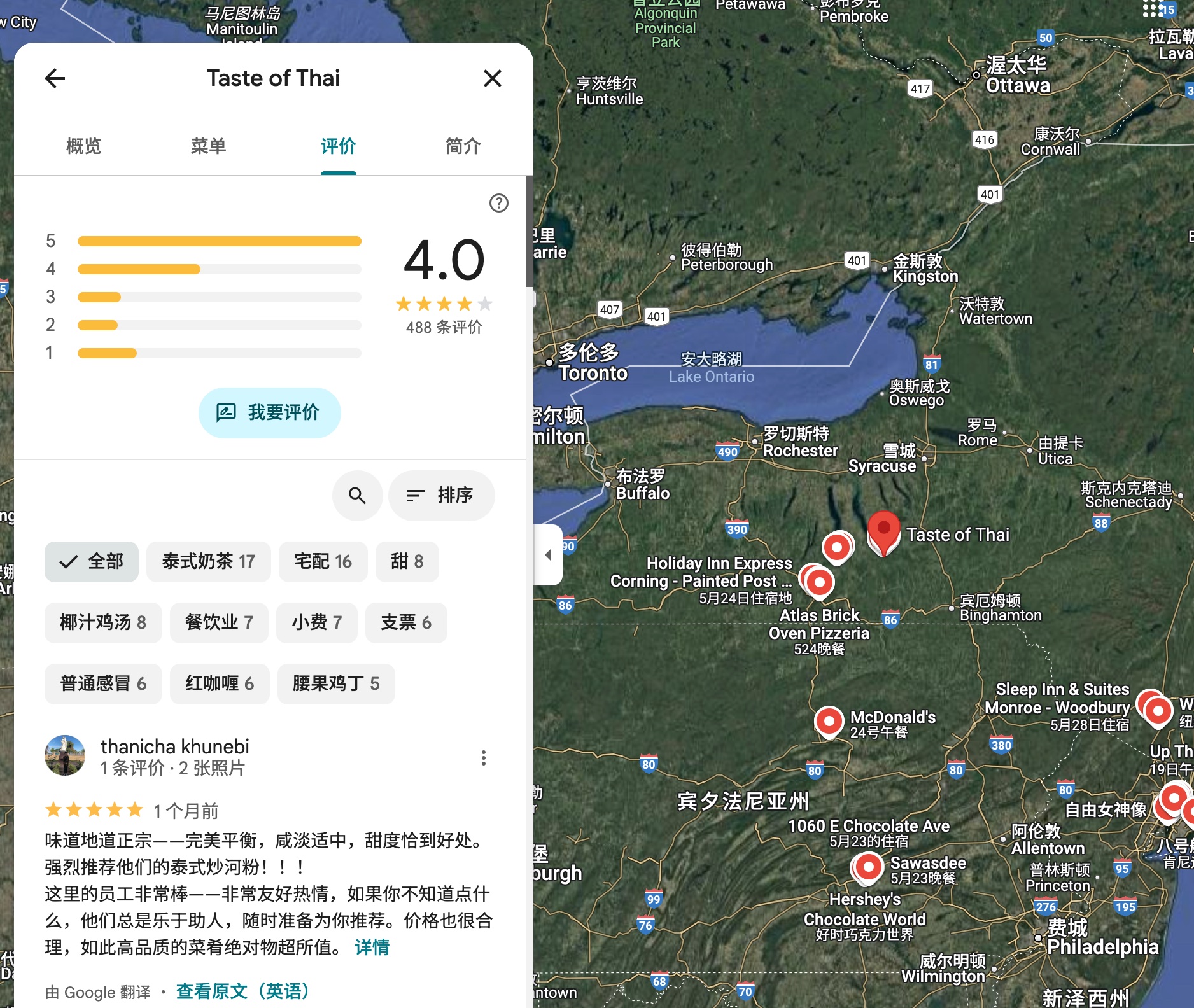Open more options for thanicha khunebi review
This screenshot has width=1194, height=1008.
(x=484, y=757)
